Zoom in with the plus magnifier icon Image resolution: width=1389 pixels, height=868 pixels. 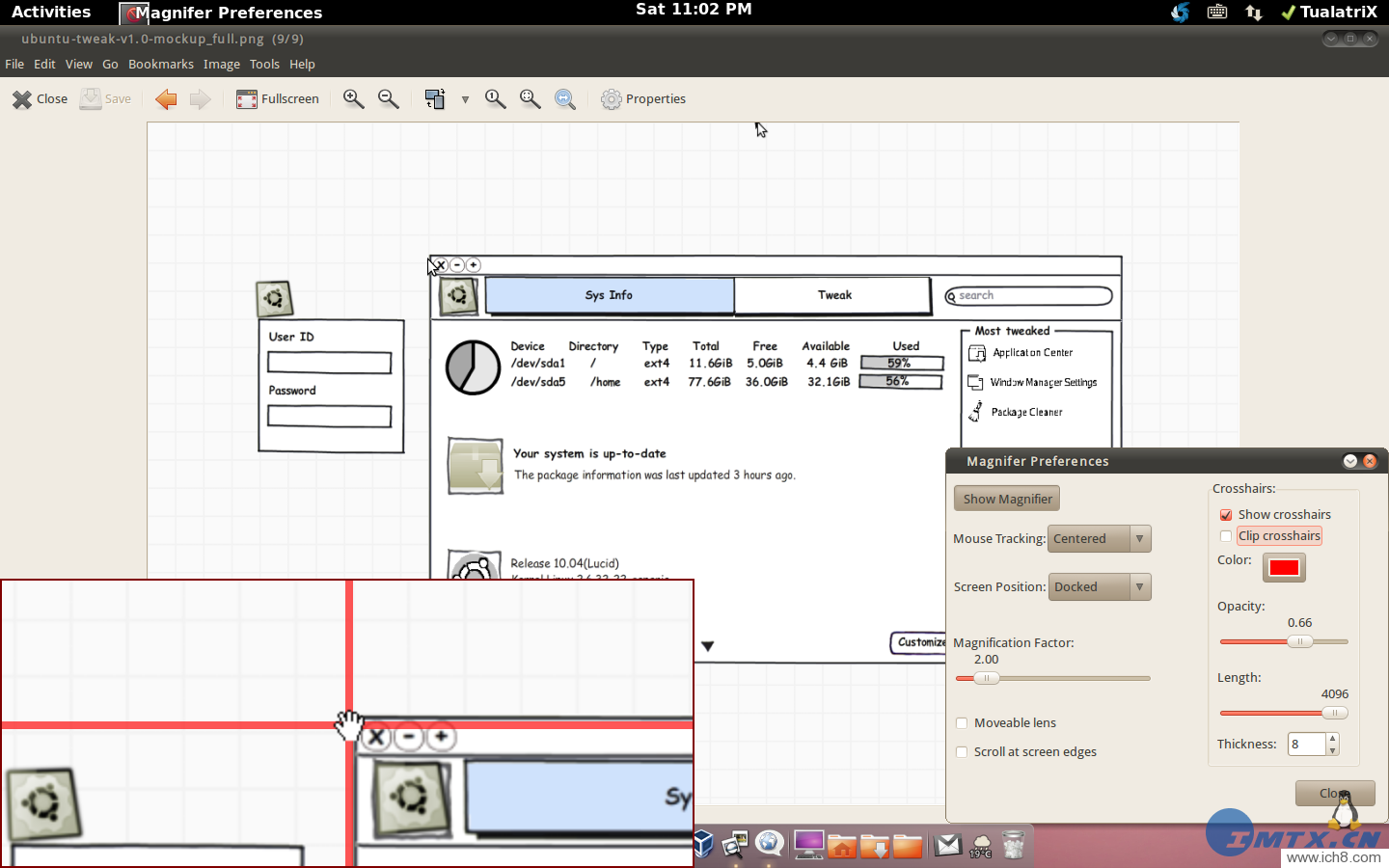tap(354, 99)
